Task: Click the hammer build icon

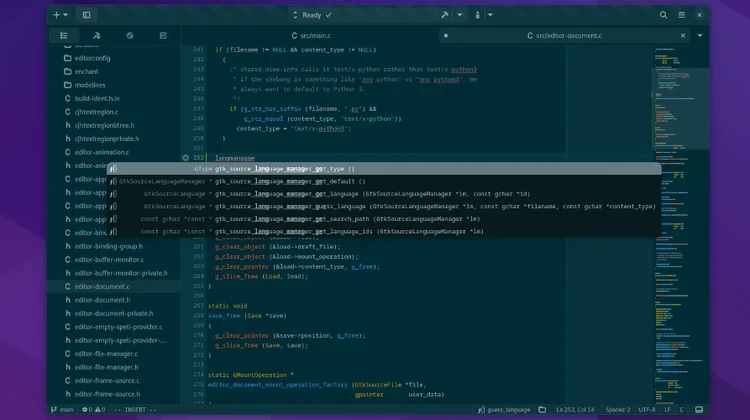Action: pyautogui.click(x=445, y=15)
